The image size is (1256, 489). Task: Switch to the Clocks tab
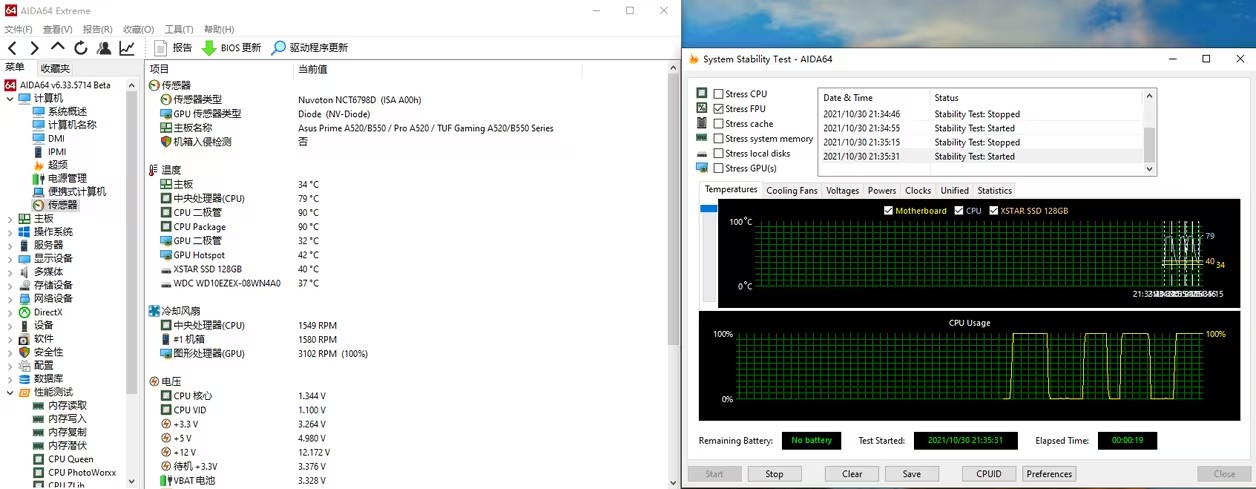(918, 190)
